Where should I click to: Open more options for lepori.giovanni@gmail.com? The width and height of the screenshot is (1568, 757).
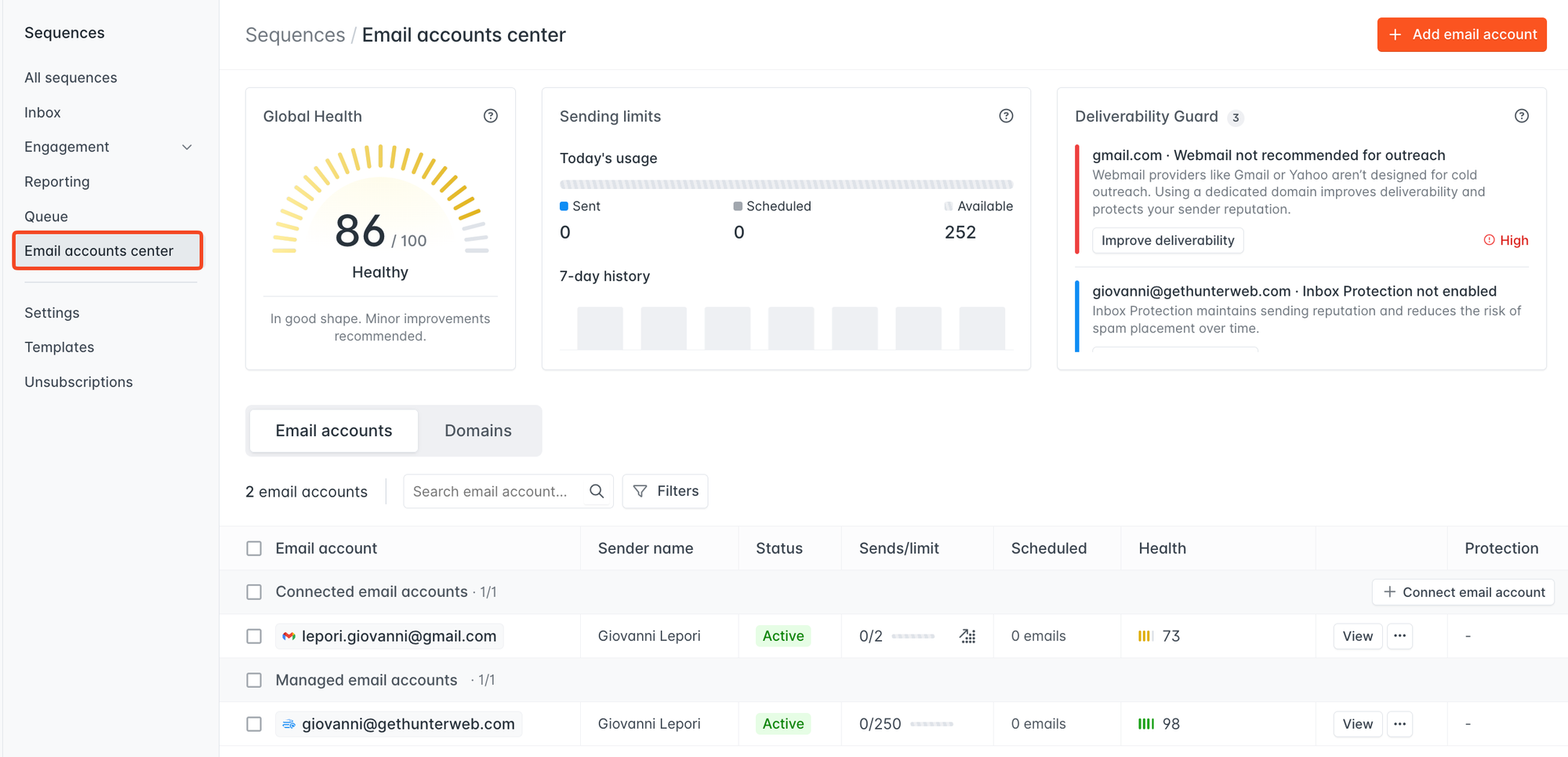click(x=1399, y=636)
